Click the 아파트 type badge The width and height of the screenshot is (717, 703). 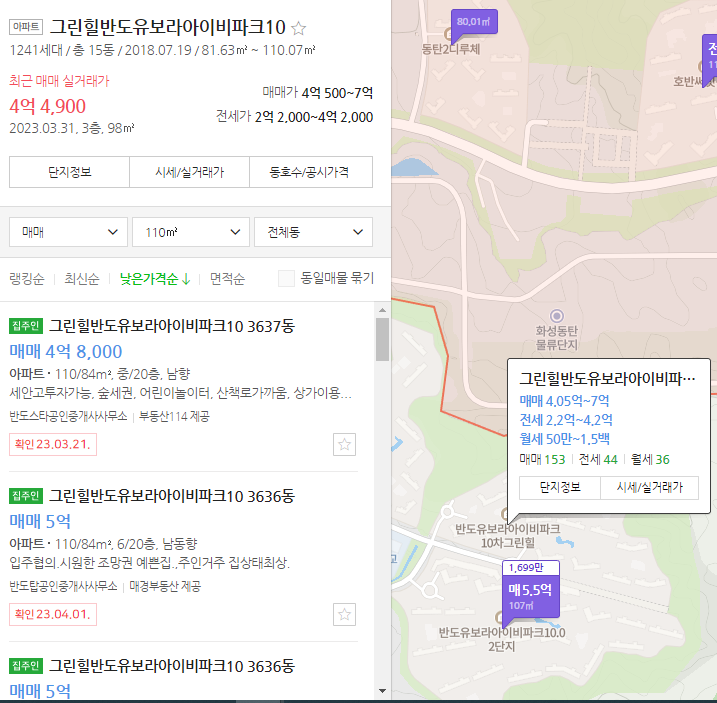tap(26, 27)
